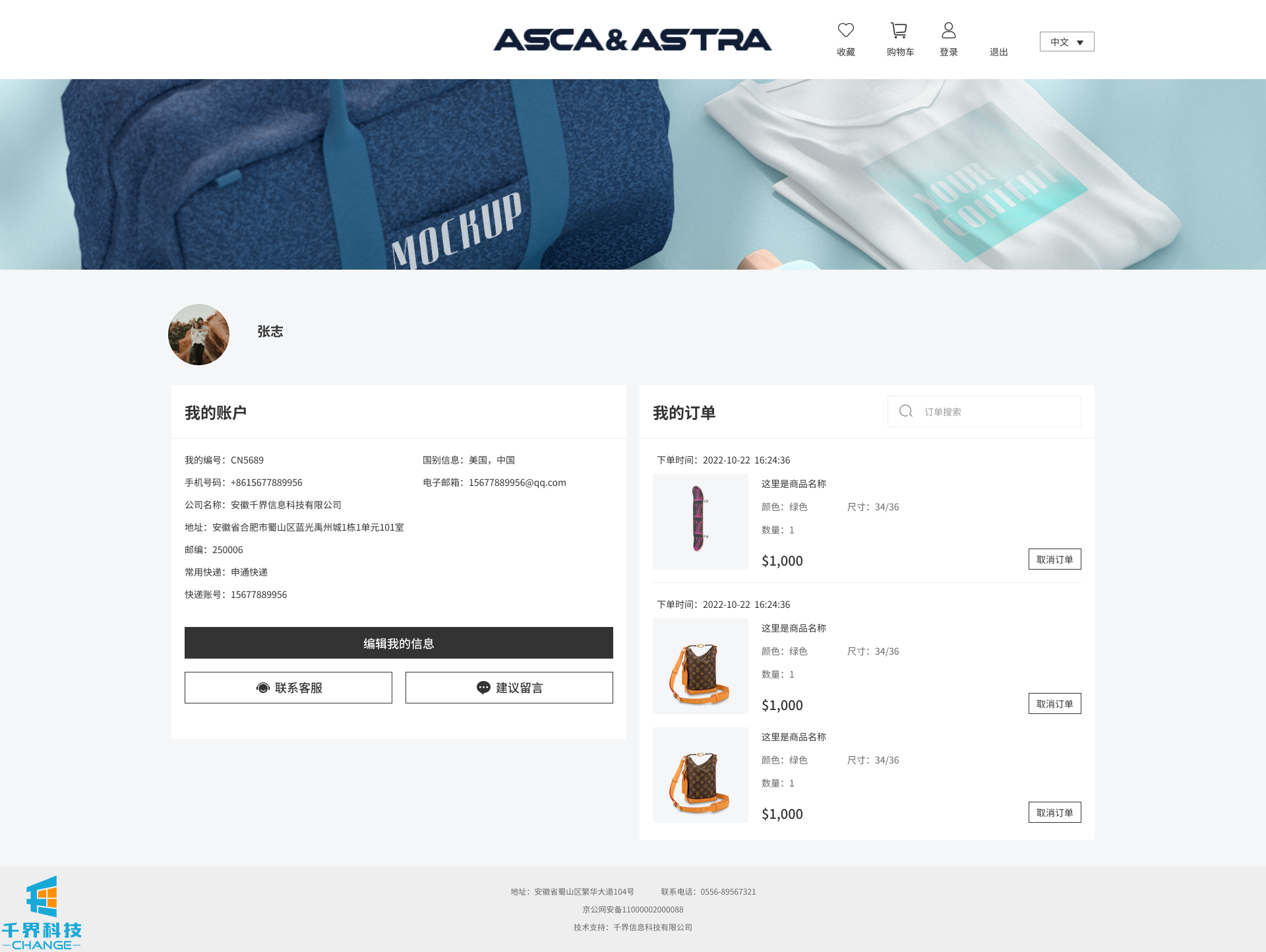
Task: Click the heart favorites icon
Action: click(845, 30)
